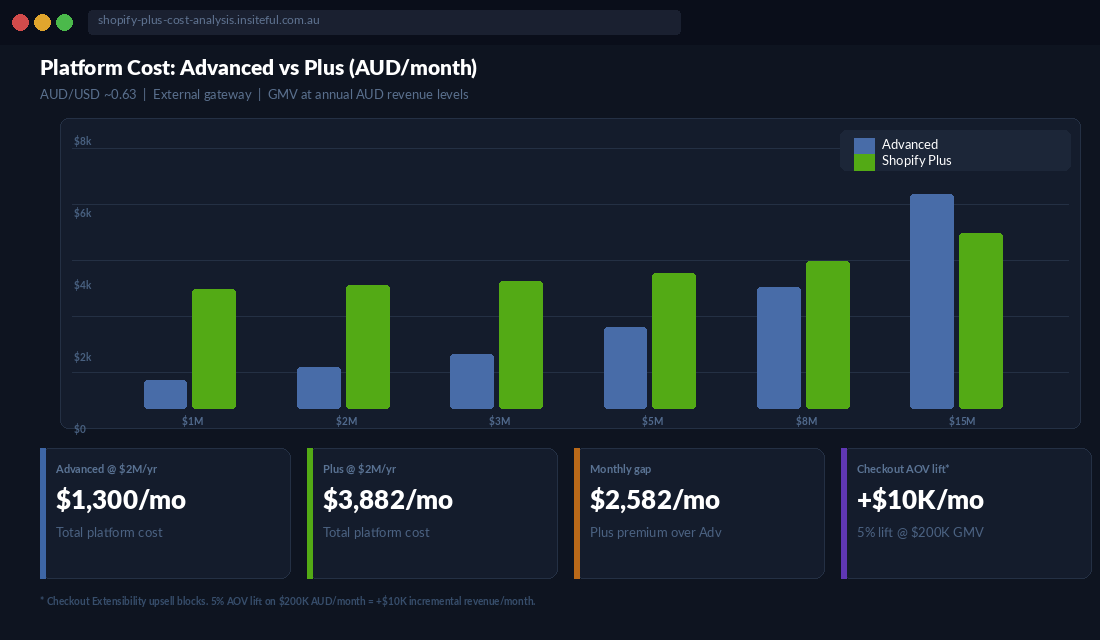1100x640 pixels.
Task: Click the $2M x-axis label
Action: point(346,421)
